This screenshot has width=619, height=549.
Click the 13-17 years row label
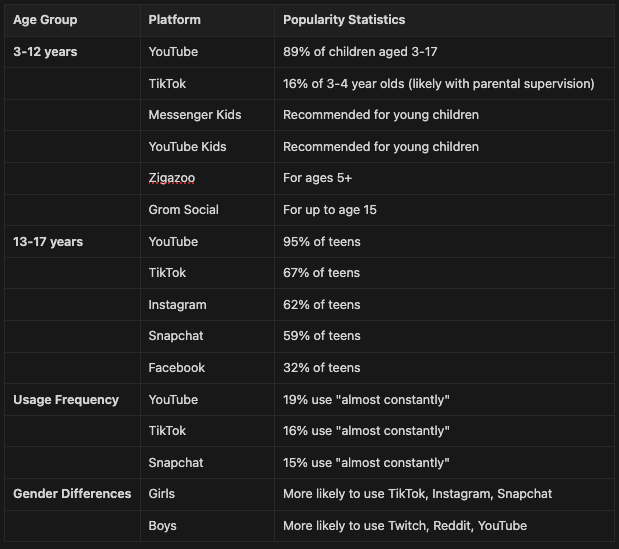click(48, 242)
